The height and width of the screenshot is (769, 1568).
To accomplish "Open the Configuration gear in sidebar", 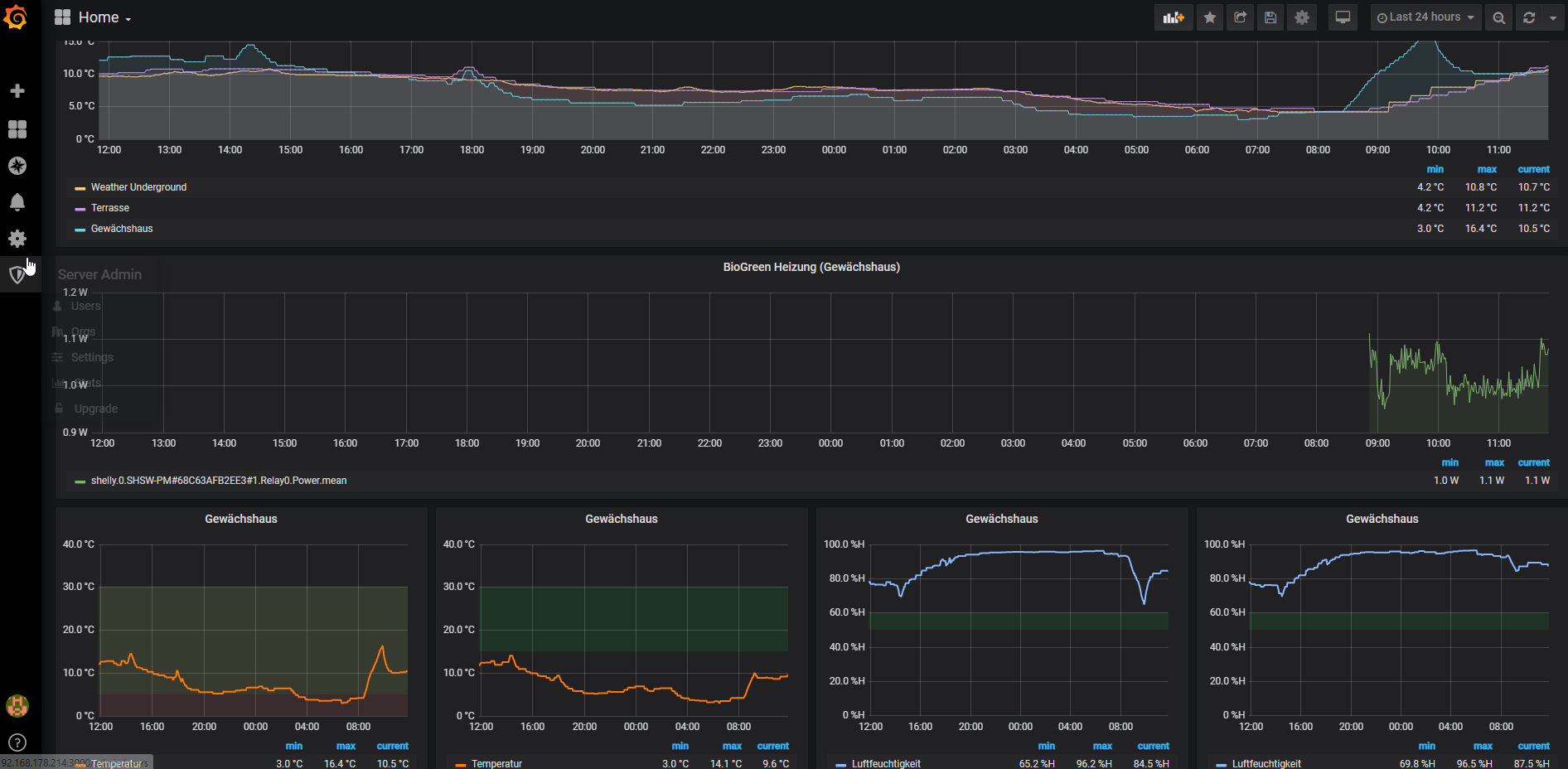I will coord(17,239).
